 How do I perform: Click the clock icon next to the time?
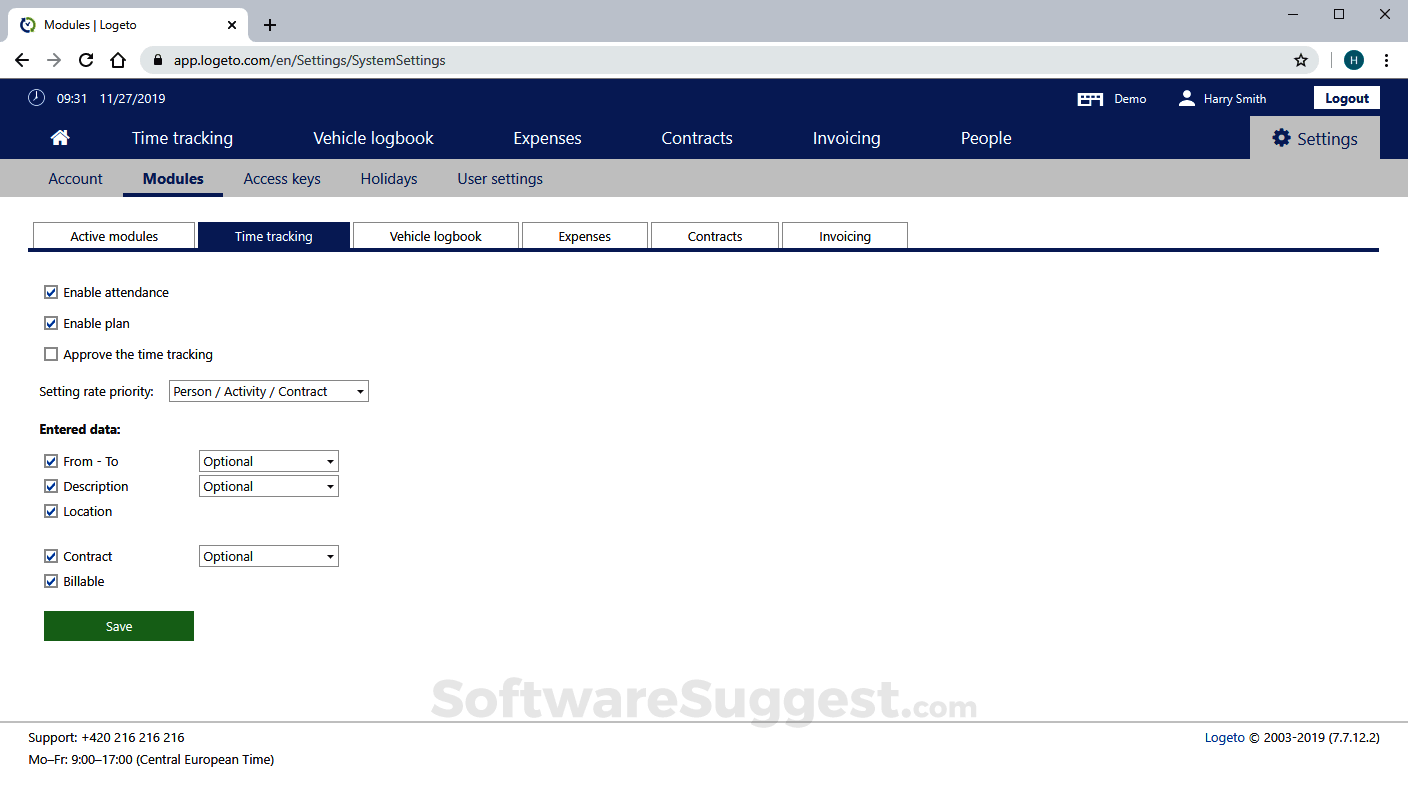point(36,97)
